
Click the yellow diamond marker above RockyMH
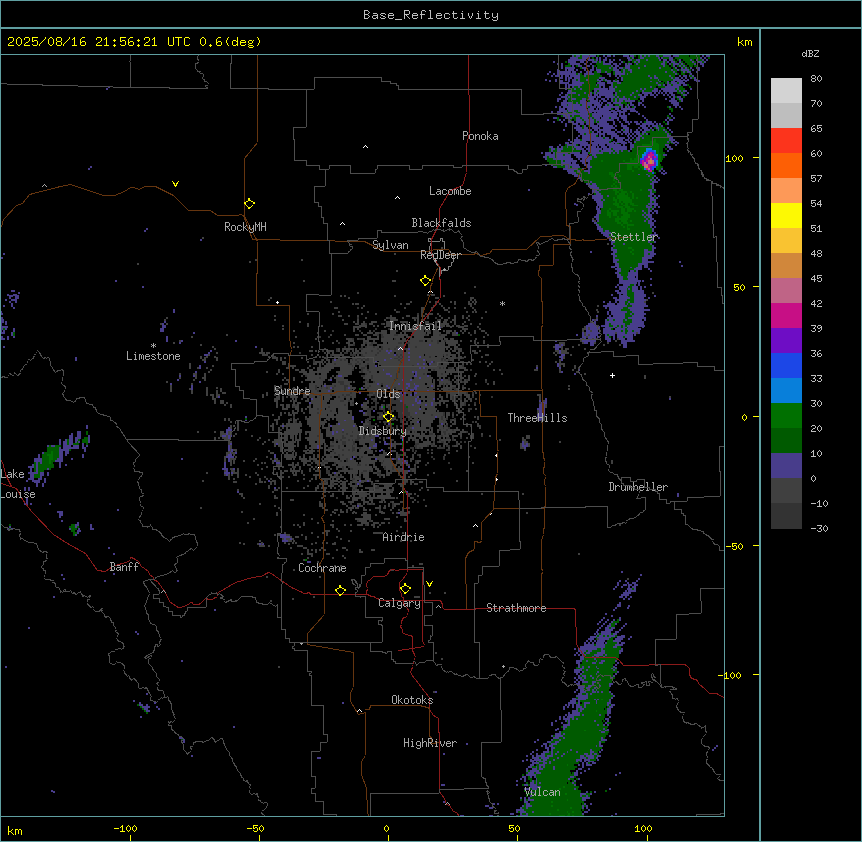click(250, 204)
